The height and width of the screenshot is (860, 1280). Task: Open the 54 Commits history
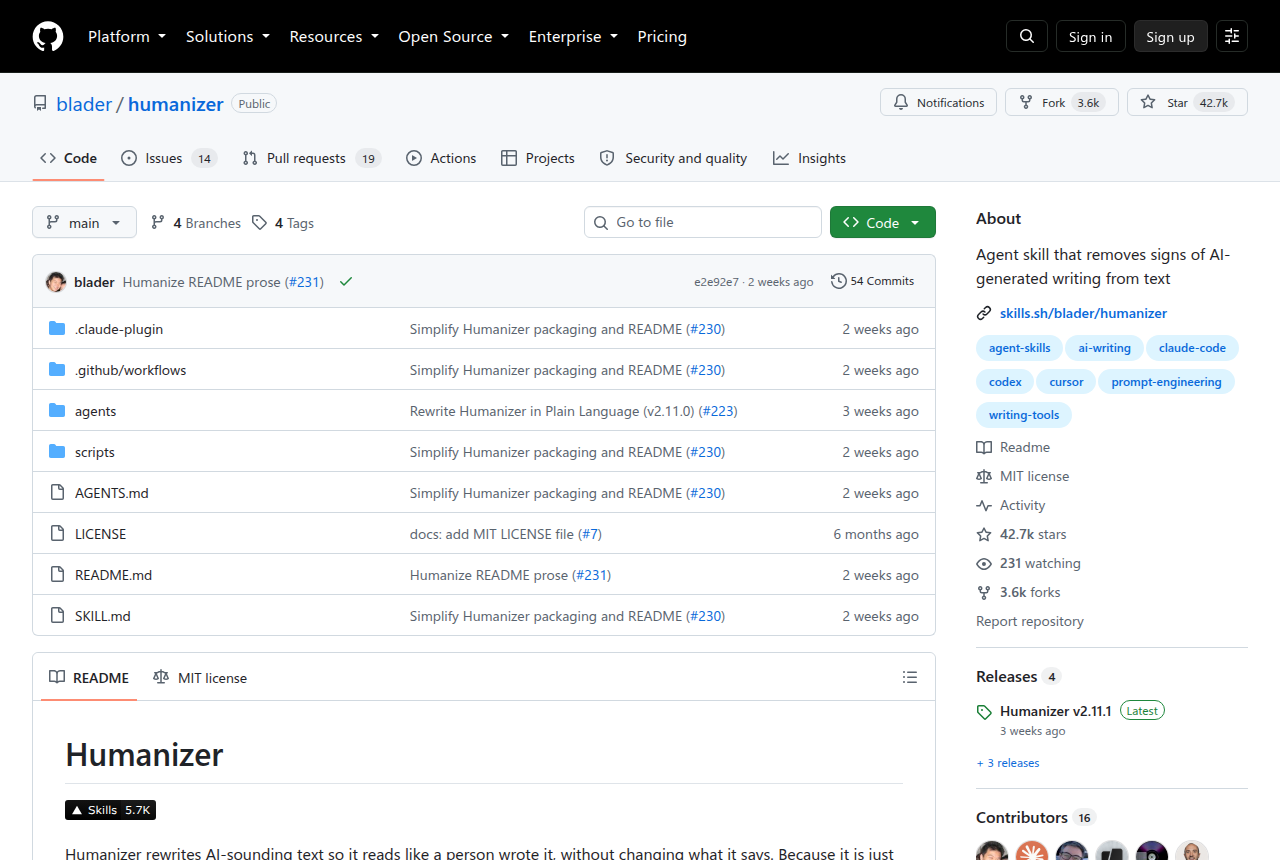(x=873, y=282)
